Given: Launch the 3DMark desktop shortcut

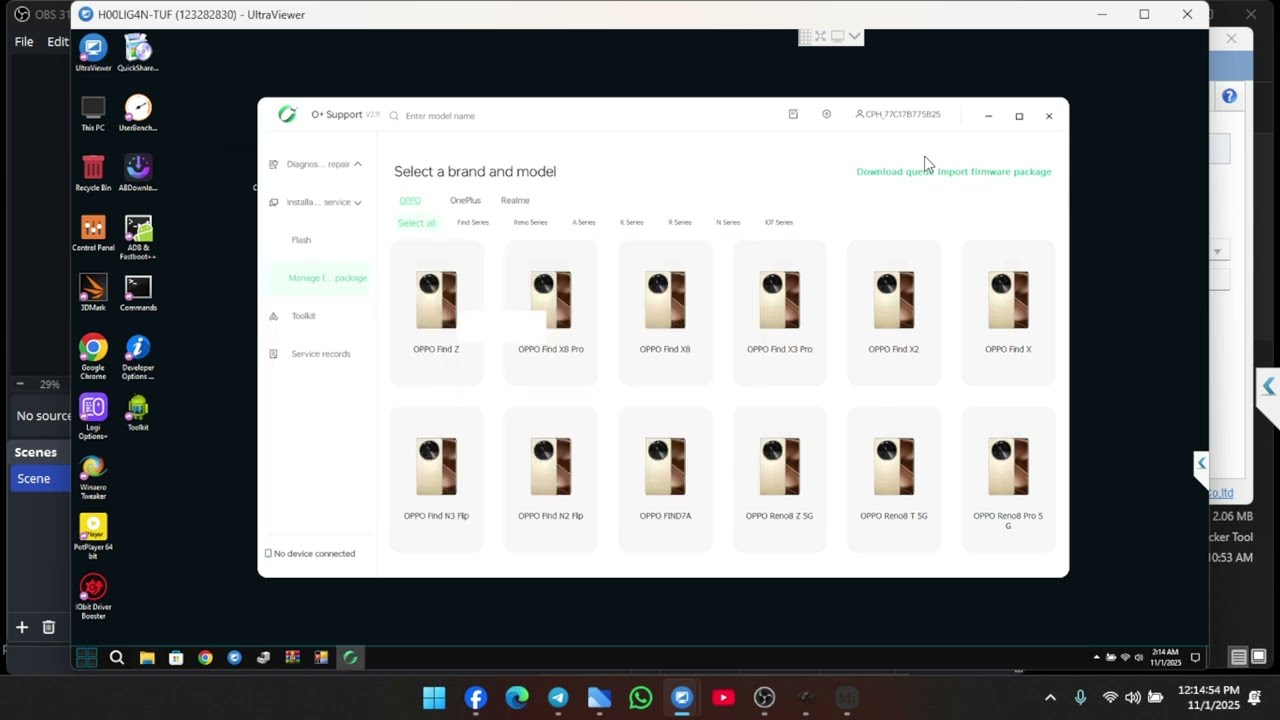Looking at the screenshot, I should pyautogui.click(x=93, y=293).
